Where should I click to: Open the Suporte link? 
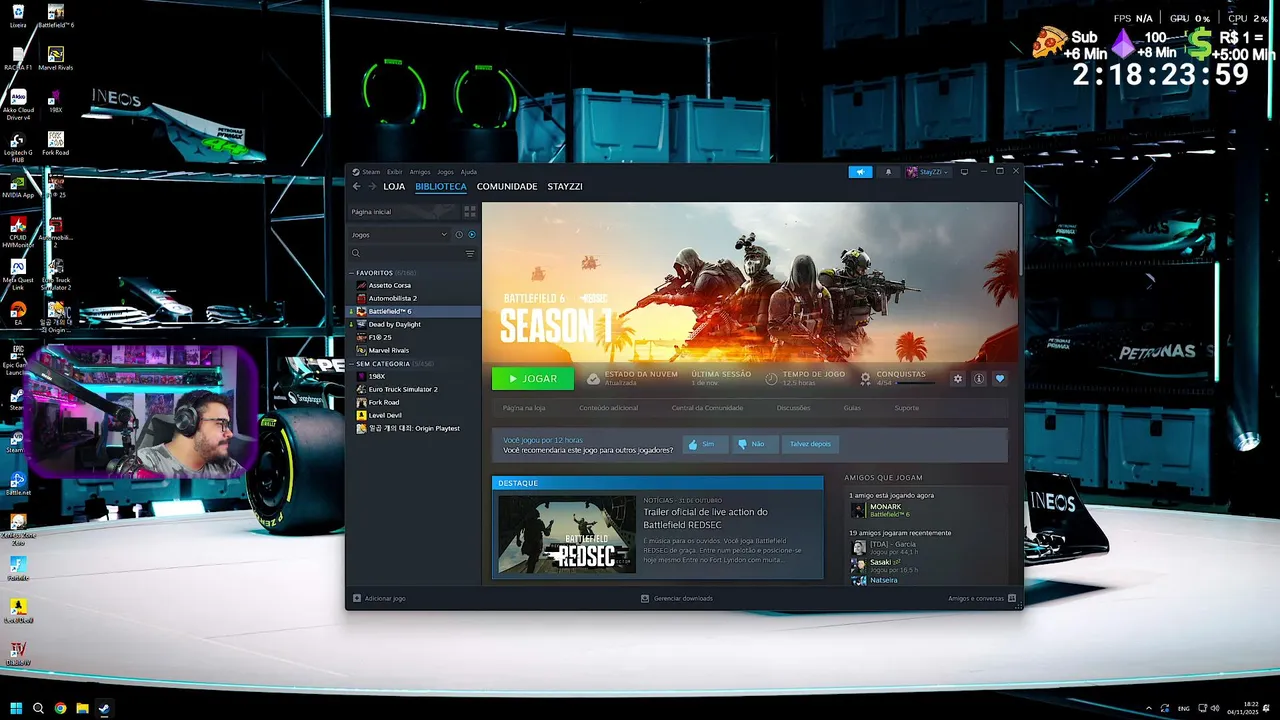pos(906,408)
